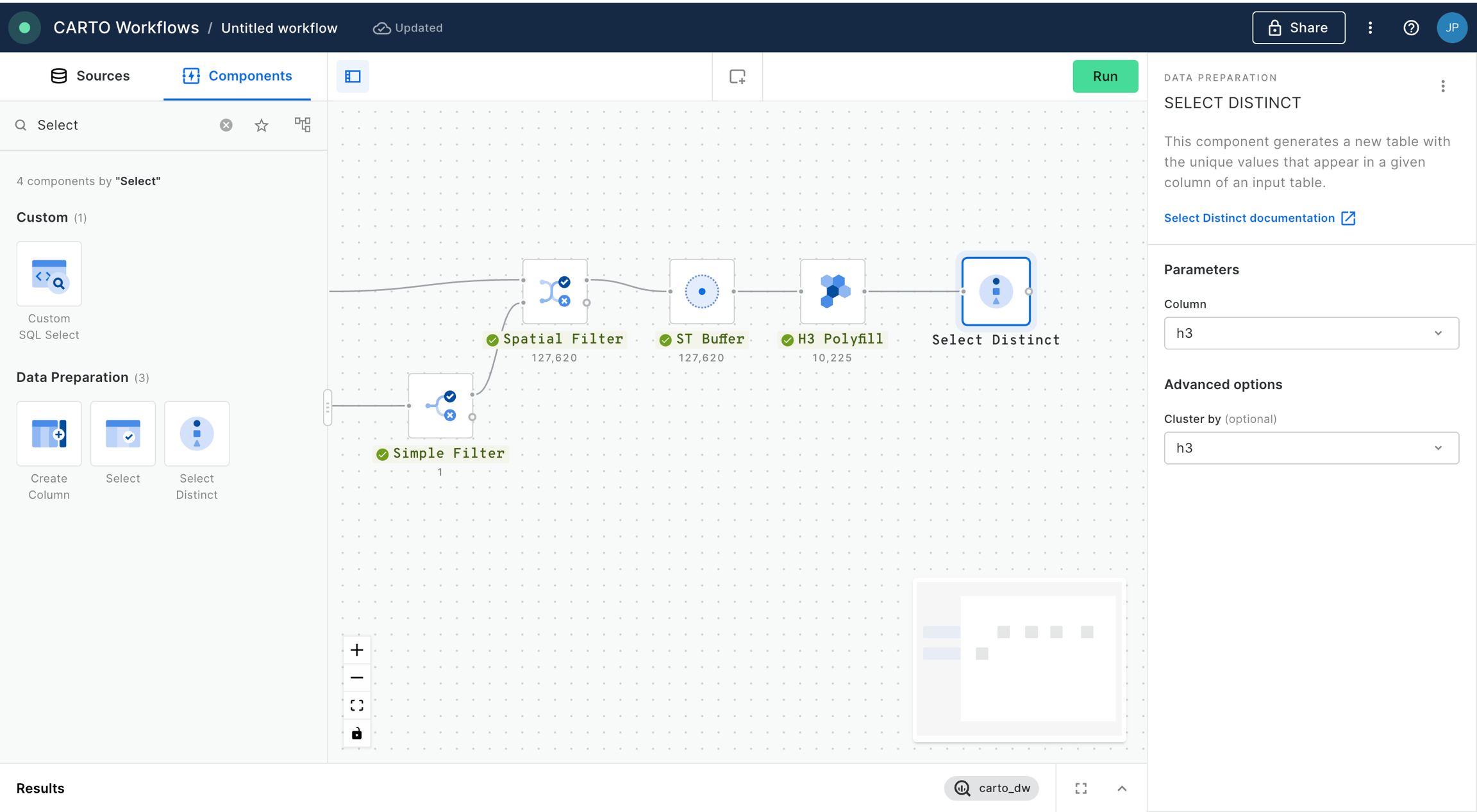Select the ST Buffer node
Image resolution: width=1477 pixels, height=812 pixels.
pyautogui.click(x=701, y=292)
